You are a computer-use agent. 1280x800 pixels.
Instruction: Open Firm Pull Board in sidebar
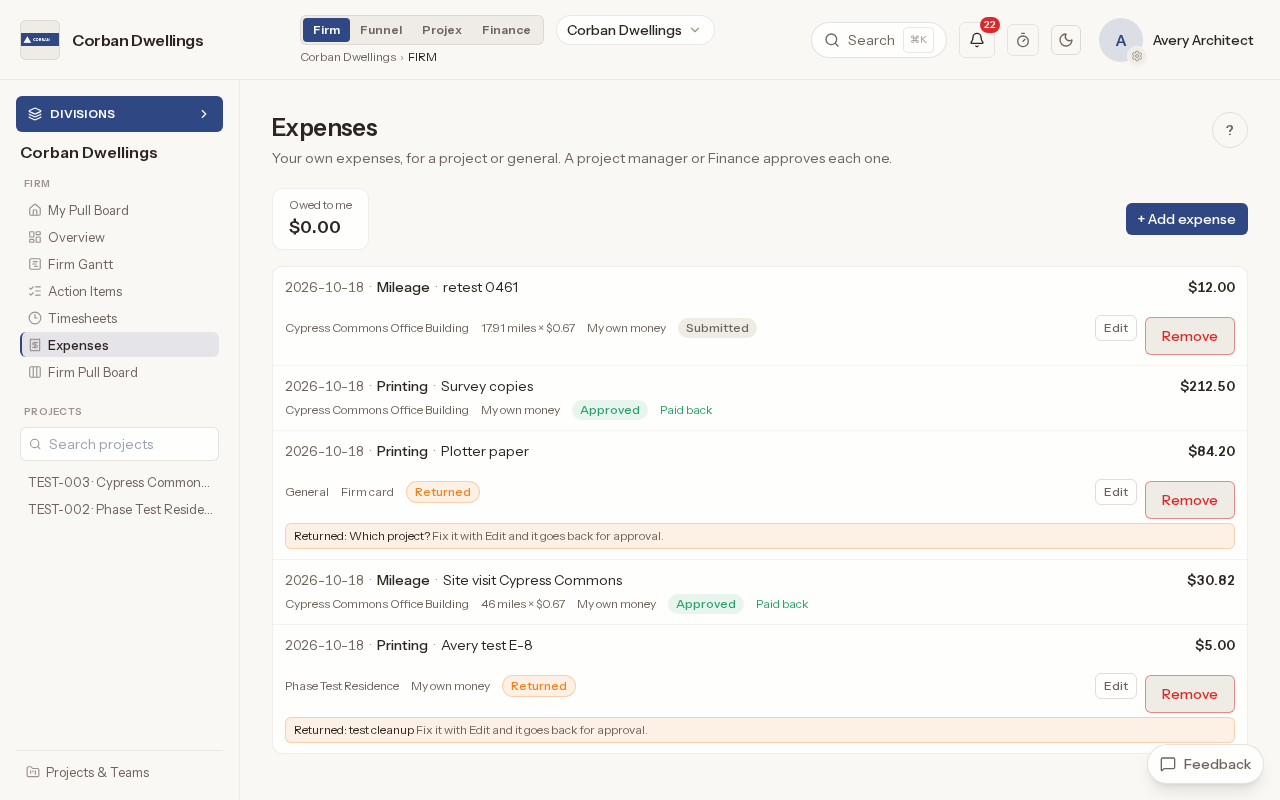tap(119, 372)
